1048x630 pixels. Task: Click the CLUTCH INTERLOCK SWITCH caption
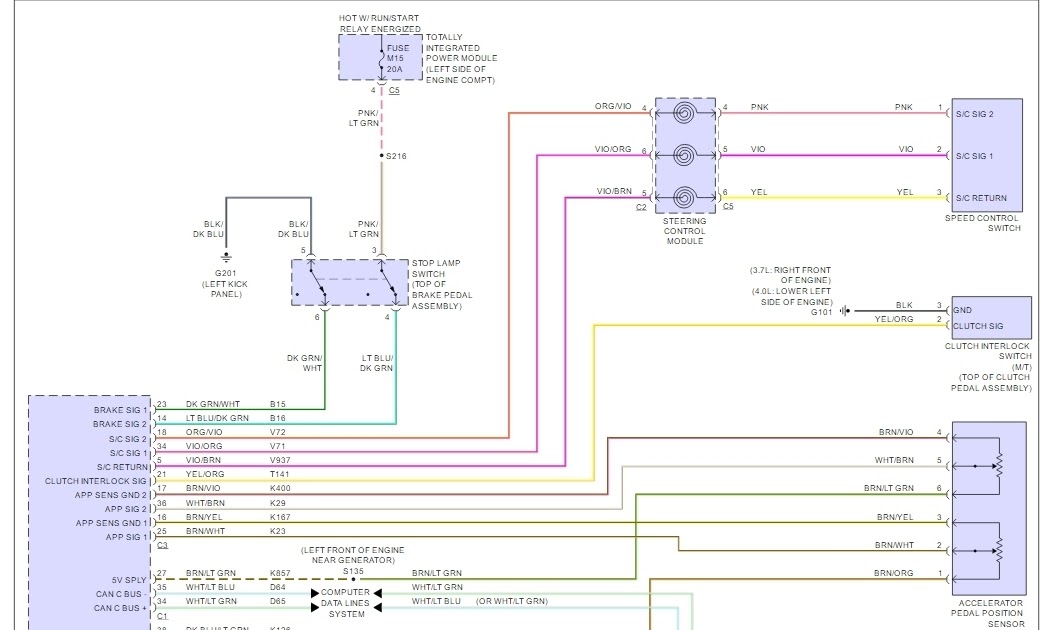pos(988,367)
